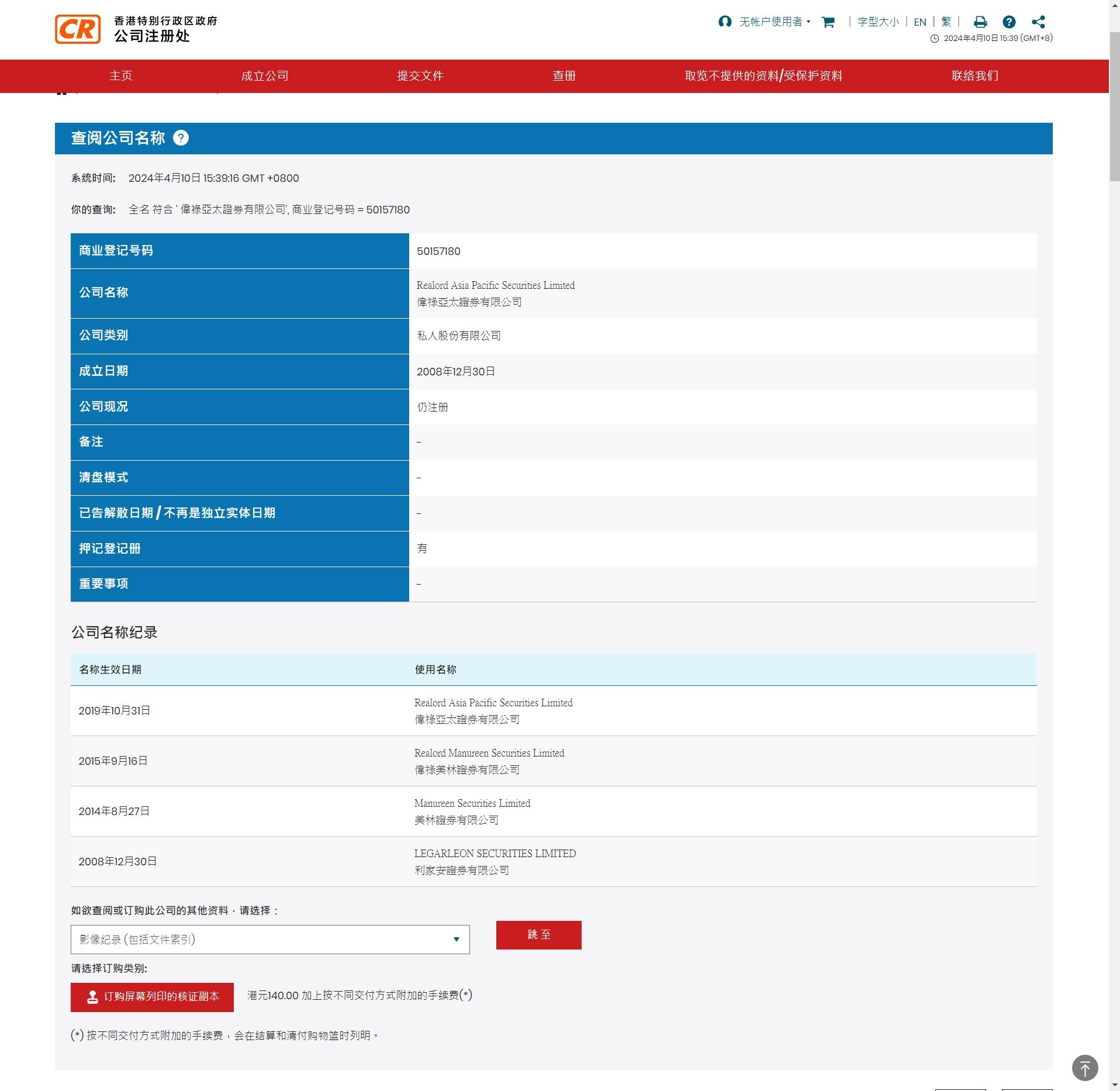1120x1091 pixels.
Task: Click the 字型大小 font size link
Action: coord(878,22)
